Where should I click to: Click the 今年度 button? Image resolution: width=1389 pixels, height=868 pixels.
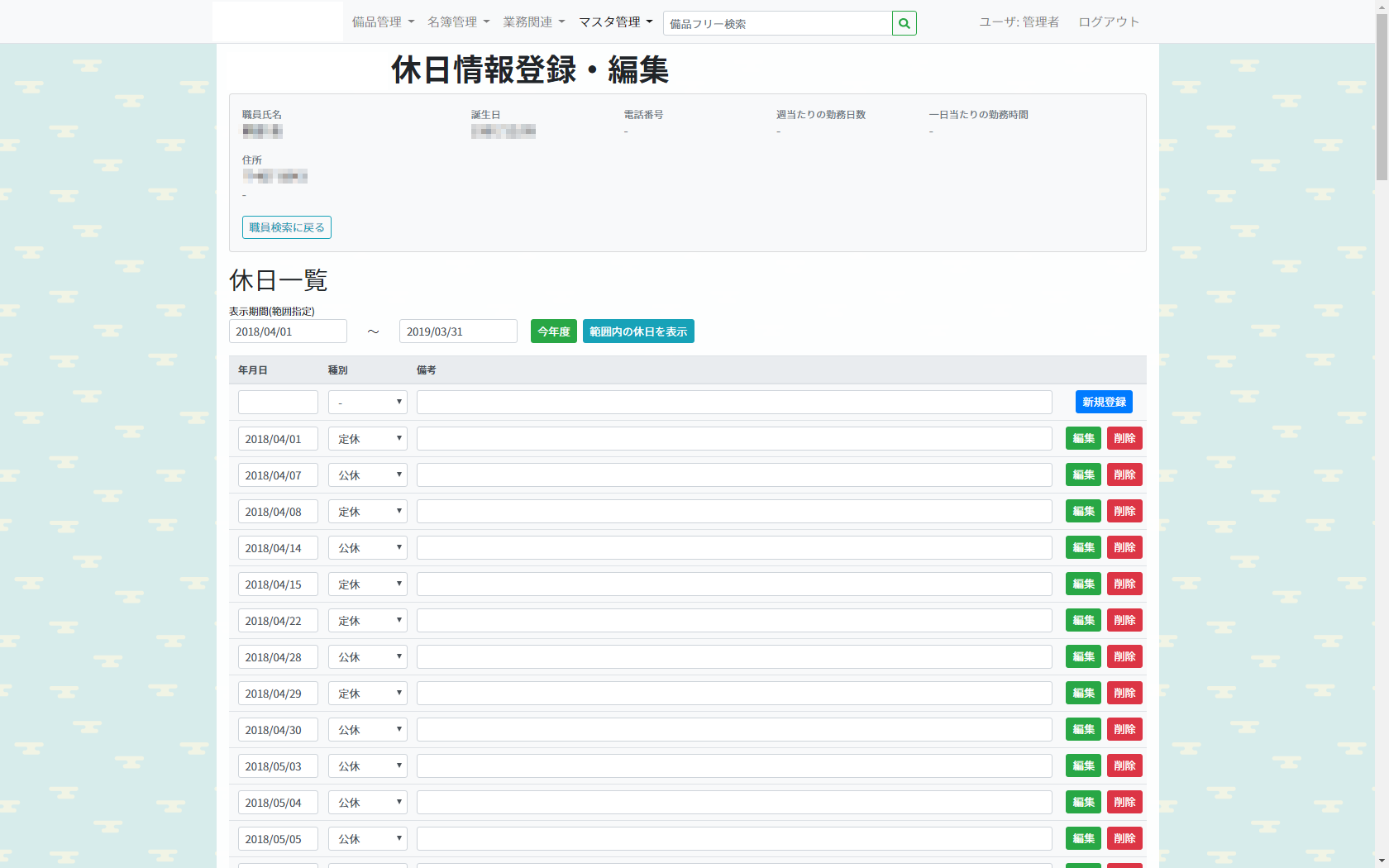tap(554, 331)
